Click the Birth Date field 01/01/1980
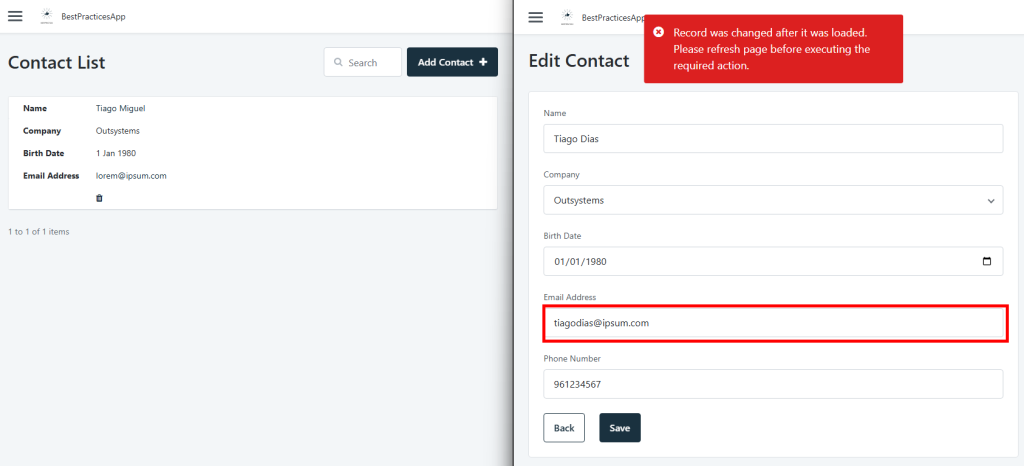This screenshot has height=466, width=1024. click(773, 261)
